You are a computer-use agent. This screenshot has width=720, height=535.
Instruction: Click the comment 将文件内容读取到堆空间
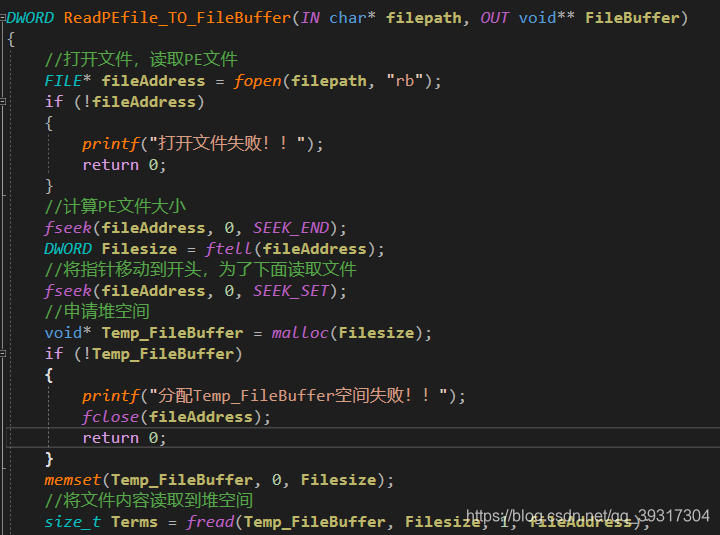click(149, 501)
